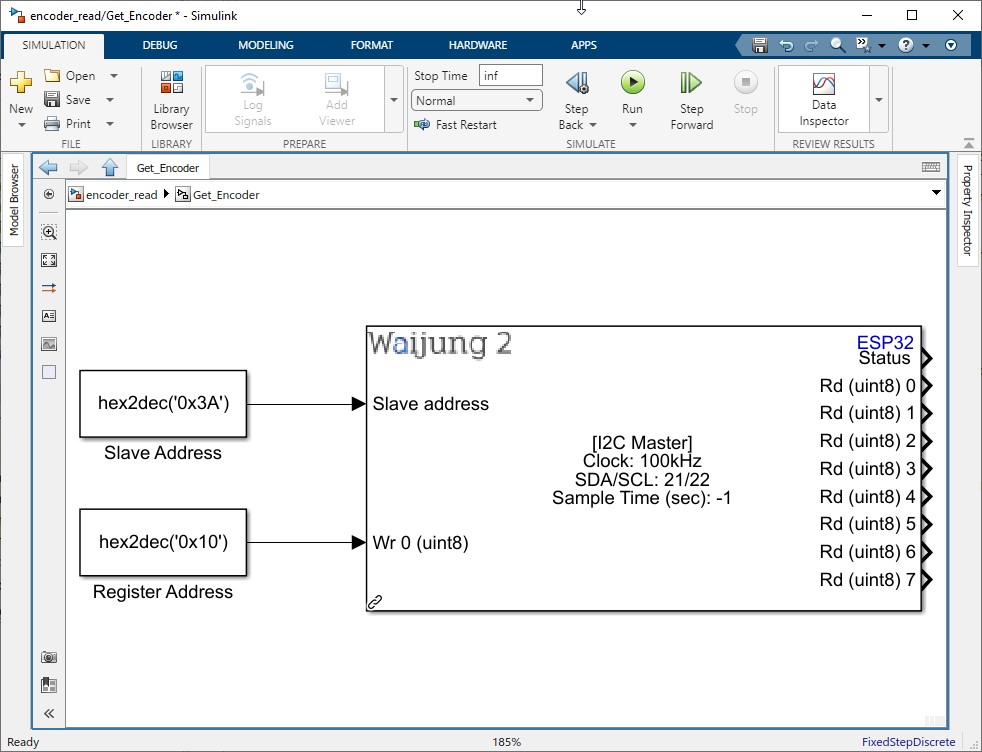Open the Data Inspector
This screenshot has height=752, width=982.
(x=823, y=98)
